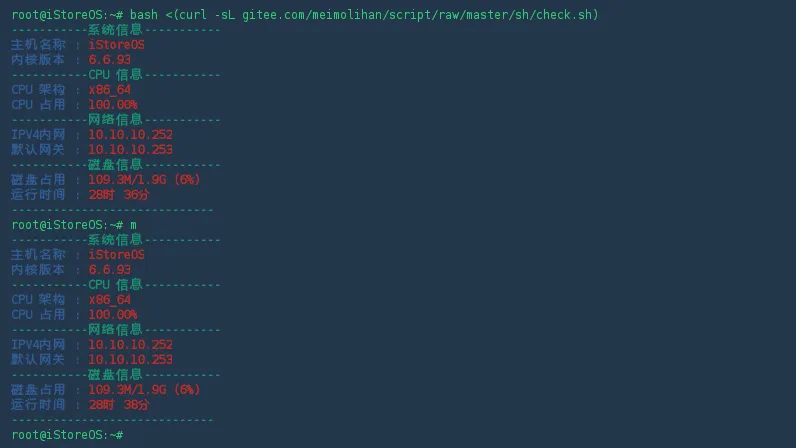
Task: Click gateway 10.10.10.253 in the first output
Action: click(x=130, y=150)
